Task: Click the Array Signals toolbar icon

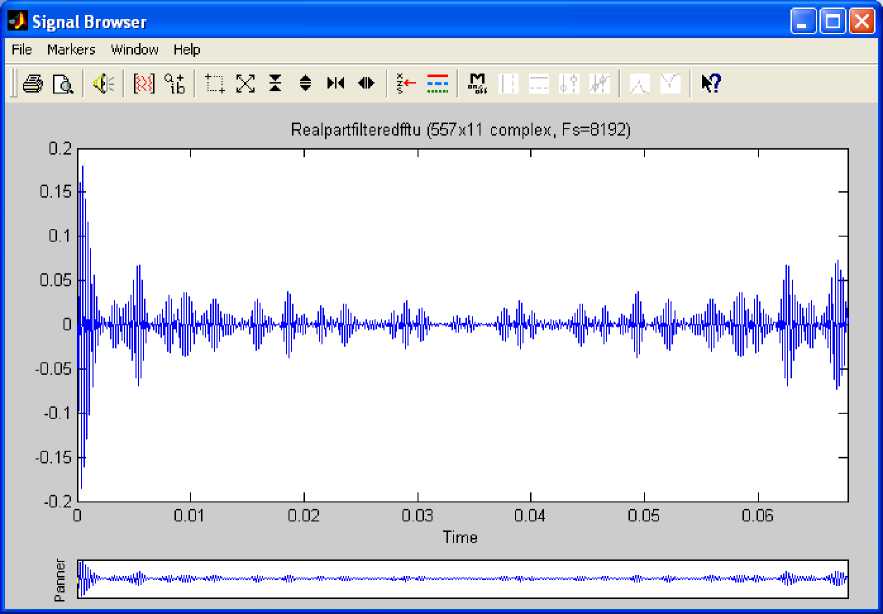Action: [144, 84]
